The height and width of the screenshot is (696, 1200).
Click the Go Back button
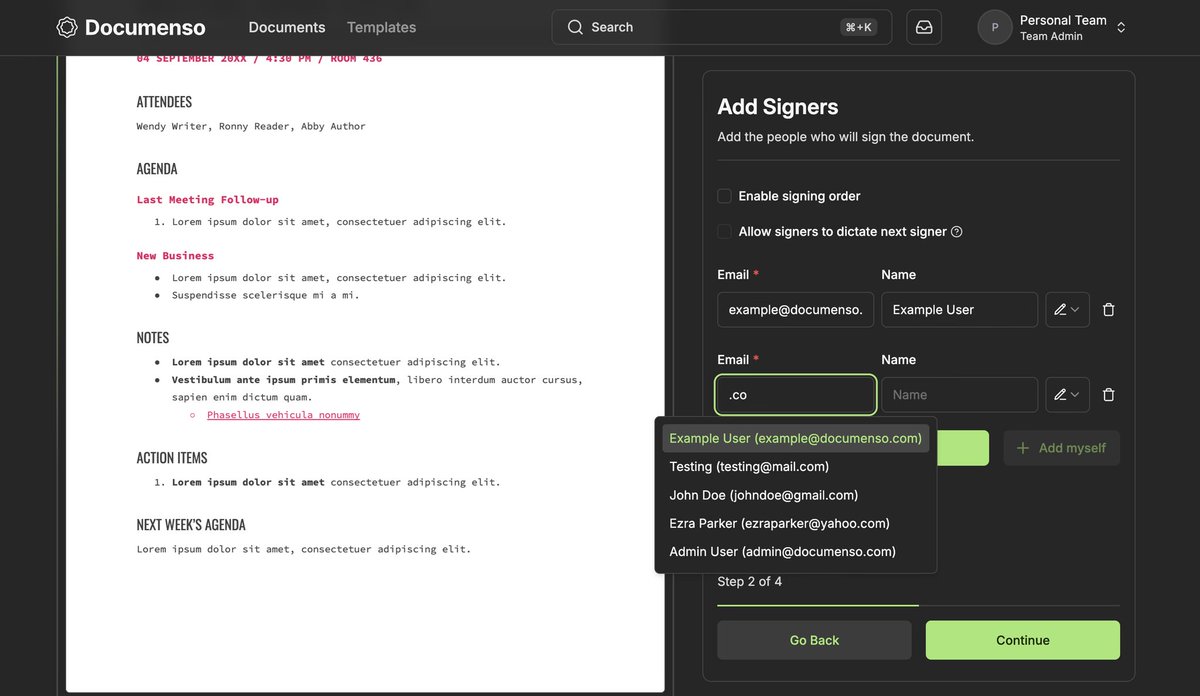pos(814,640)
